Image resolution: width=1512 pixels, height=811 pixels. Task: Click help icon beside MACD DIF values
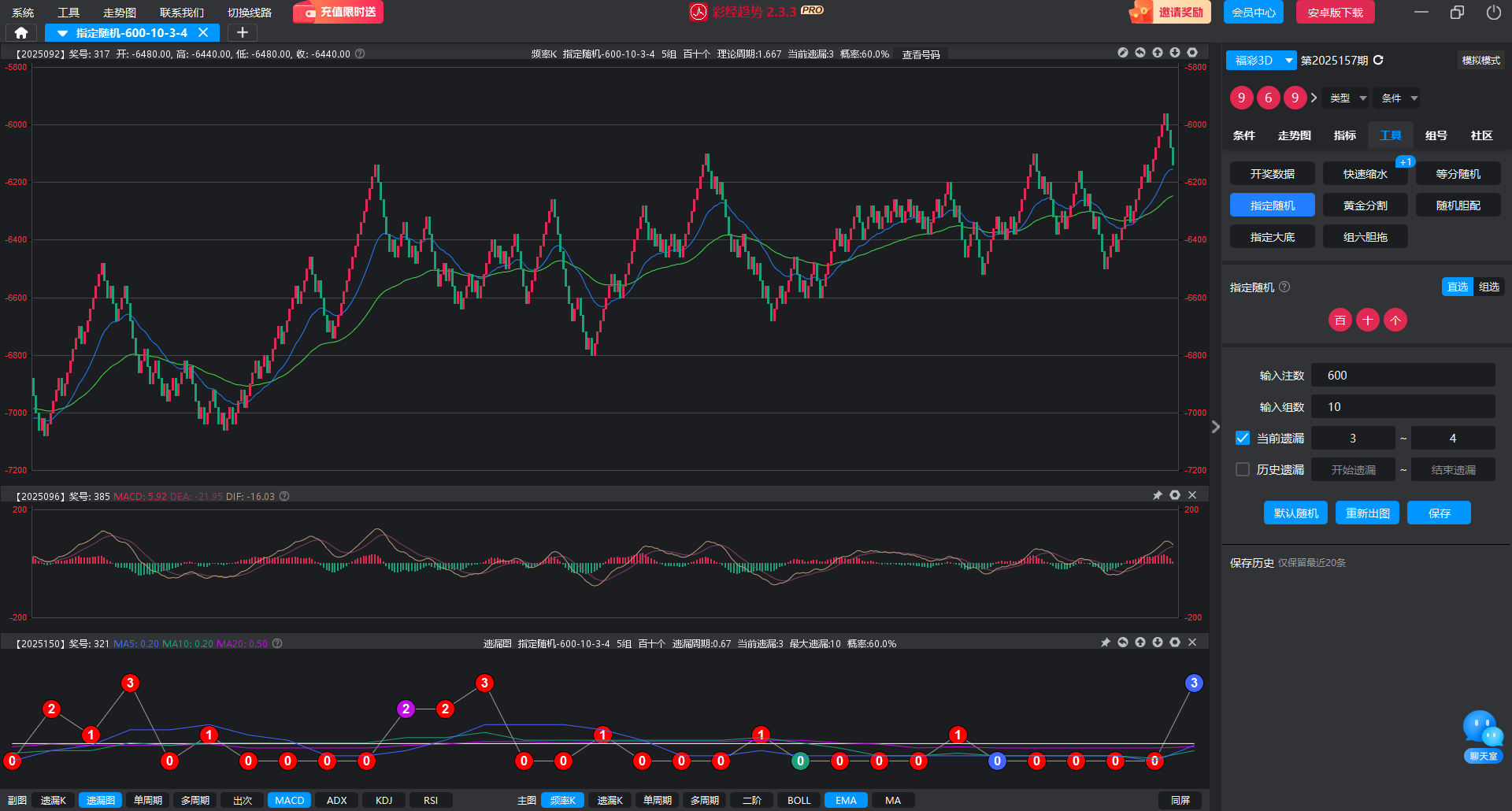284,496
